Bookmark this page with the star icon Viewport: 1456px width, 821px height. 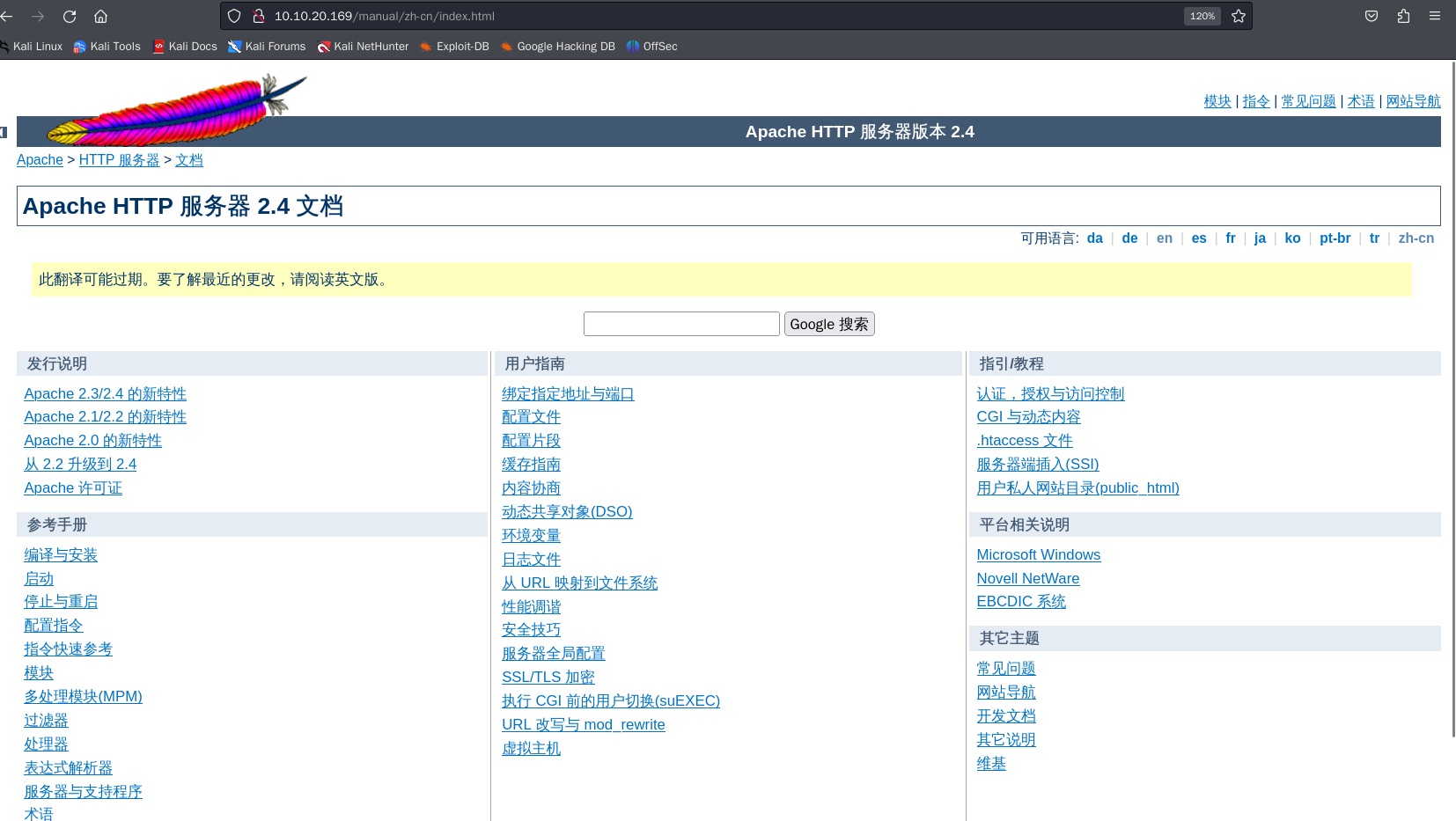tap(1239, 16)
